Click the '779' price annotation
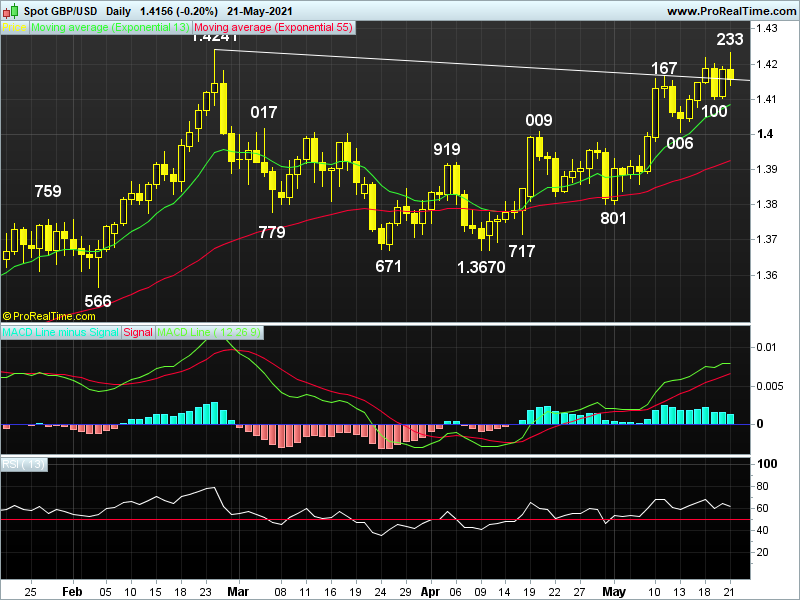Viewport: 800px width, 600px height. click(x=272, y=232)
